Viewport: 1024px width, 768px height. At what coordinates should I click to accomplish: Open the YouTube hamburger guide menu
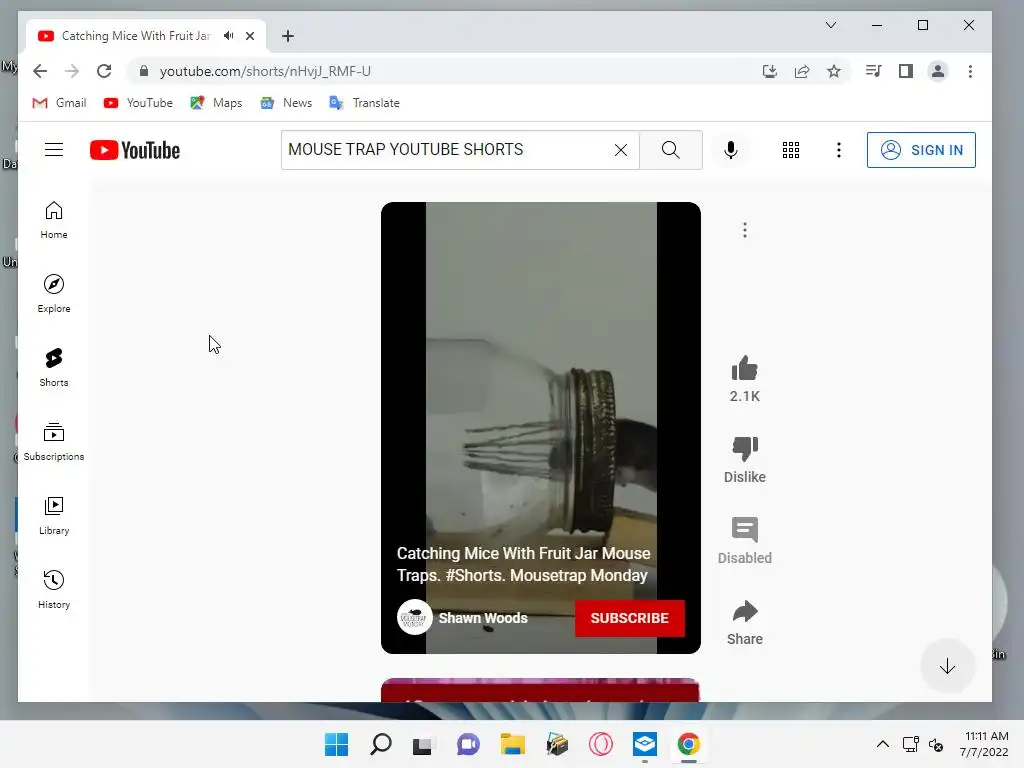(x=54, y=150)
